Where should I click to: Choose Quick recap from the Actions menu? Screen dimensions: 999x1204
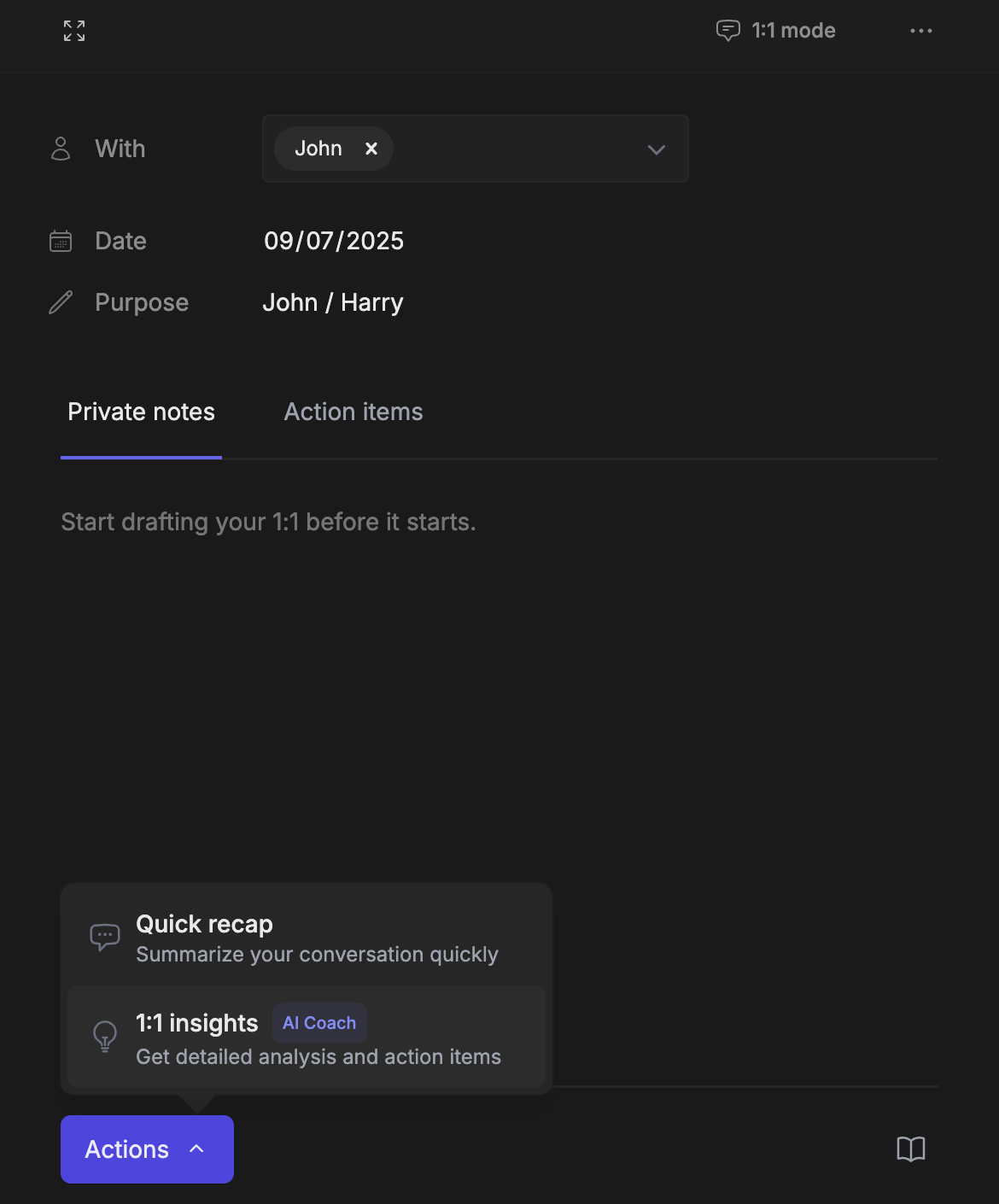click(x=316, y=938)
